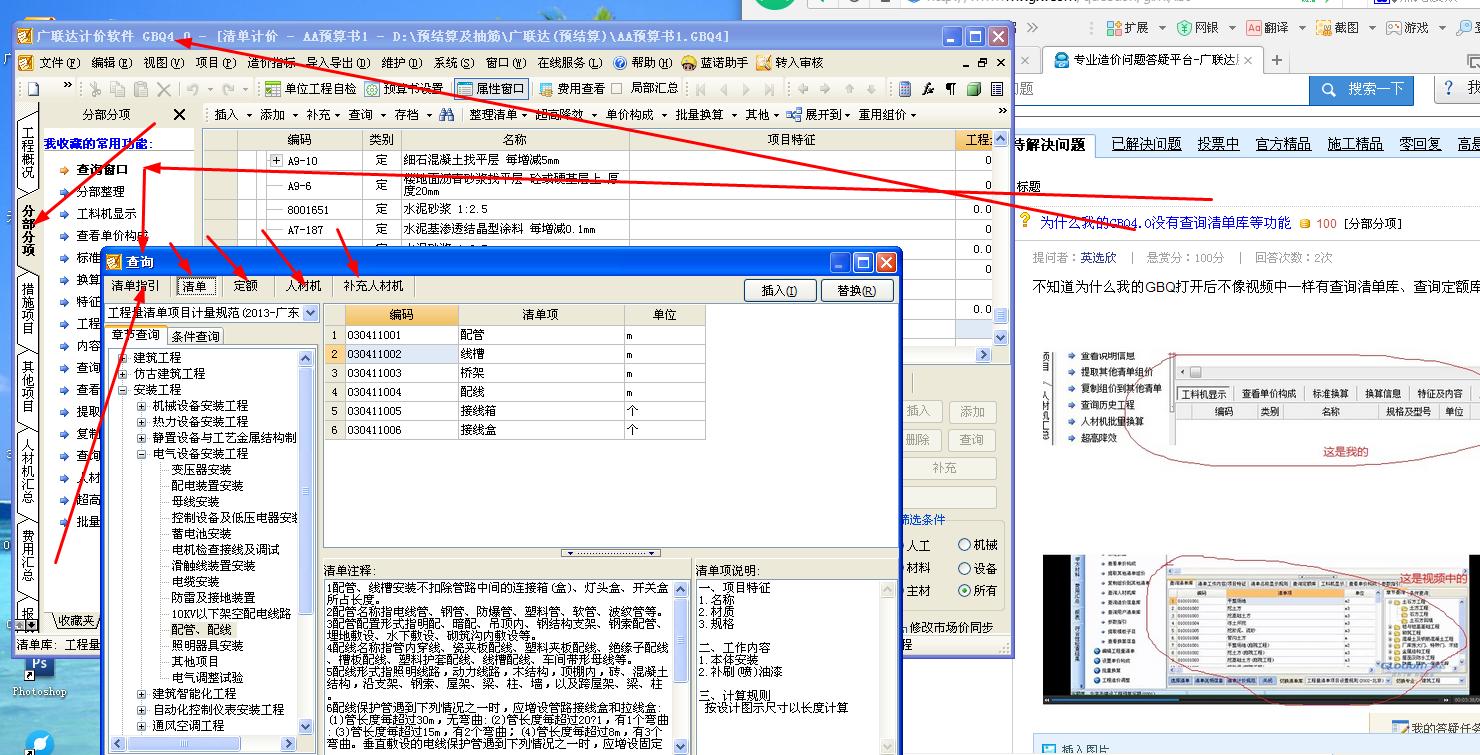Switch to the 清单指引 tab
The height and width of the screenshot is (755, 1480).
[x=135, y=286]
